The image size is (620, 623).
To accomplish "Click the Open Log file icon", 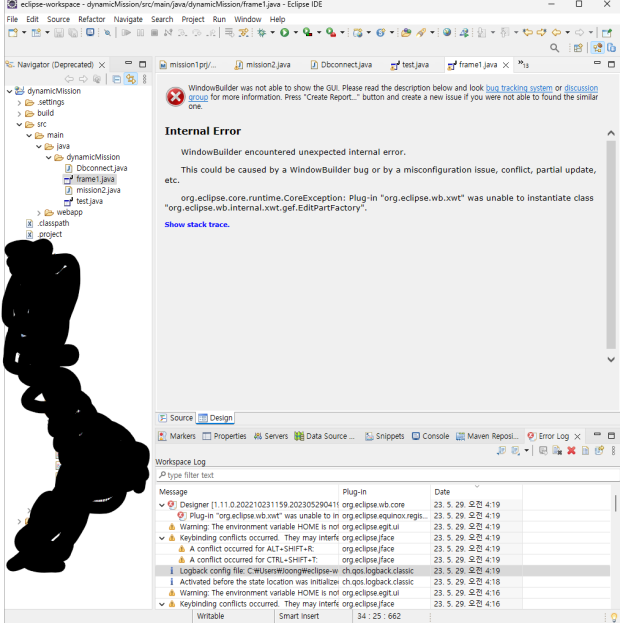I will (x=585, y=451).
